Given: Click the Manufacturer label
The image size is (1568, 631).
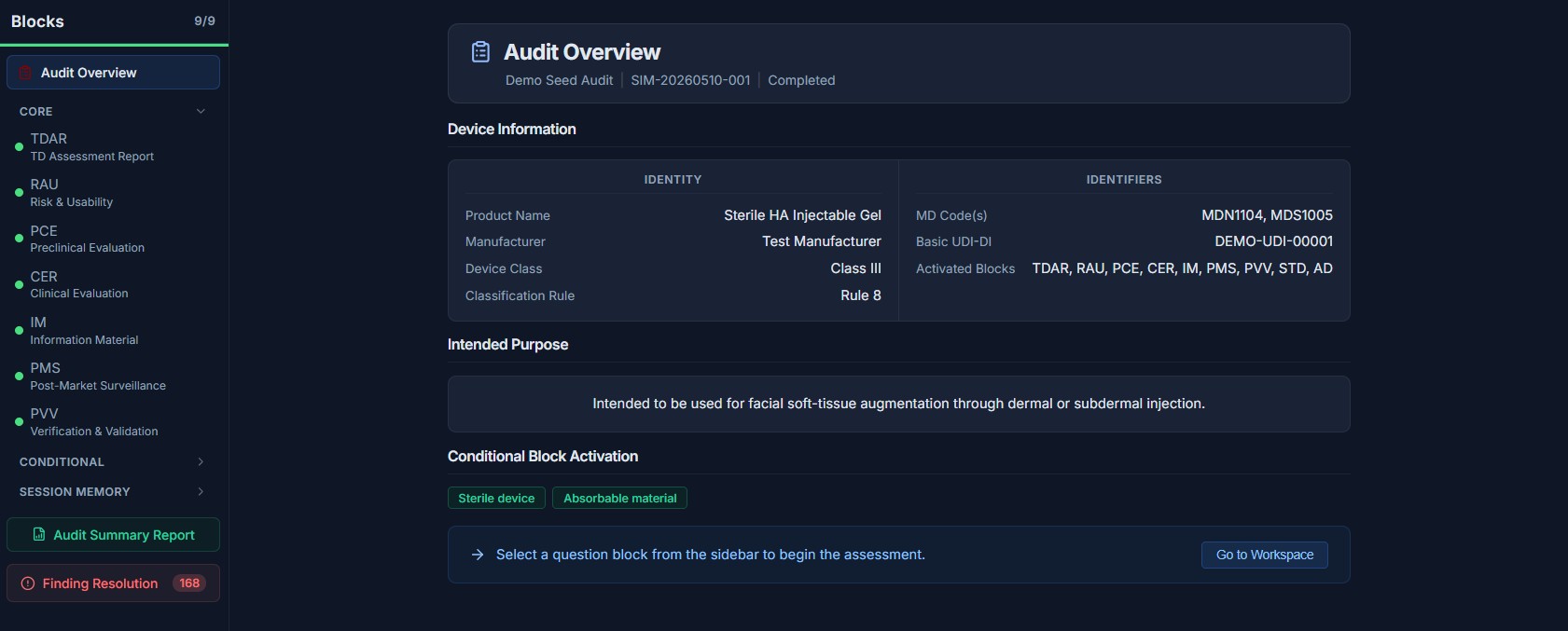Looking at the screenshot, I should (505, 241).
